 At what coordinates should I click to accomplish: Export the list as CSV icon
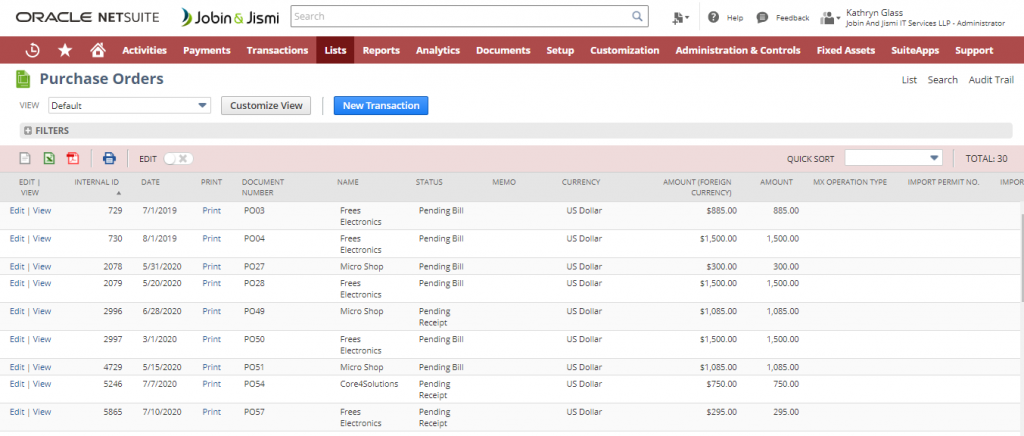(26, 158)
